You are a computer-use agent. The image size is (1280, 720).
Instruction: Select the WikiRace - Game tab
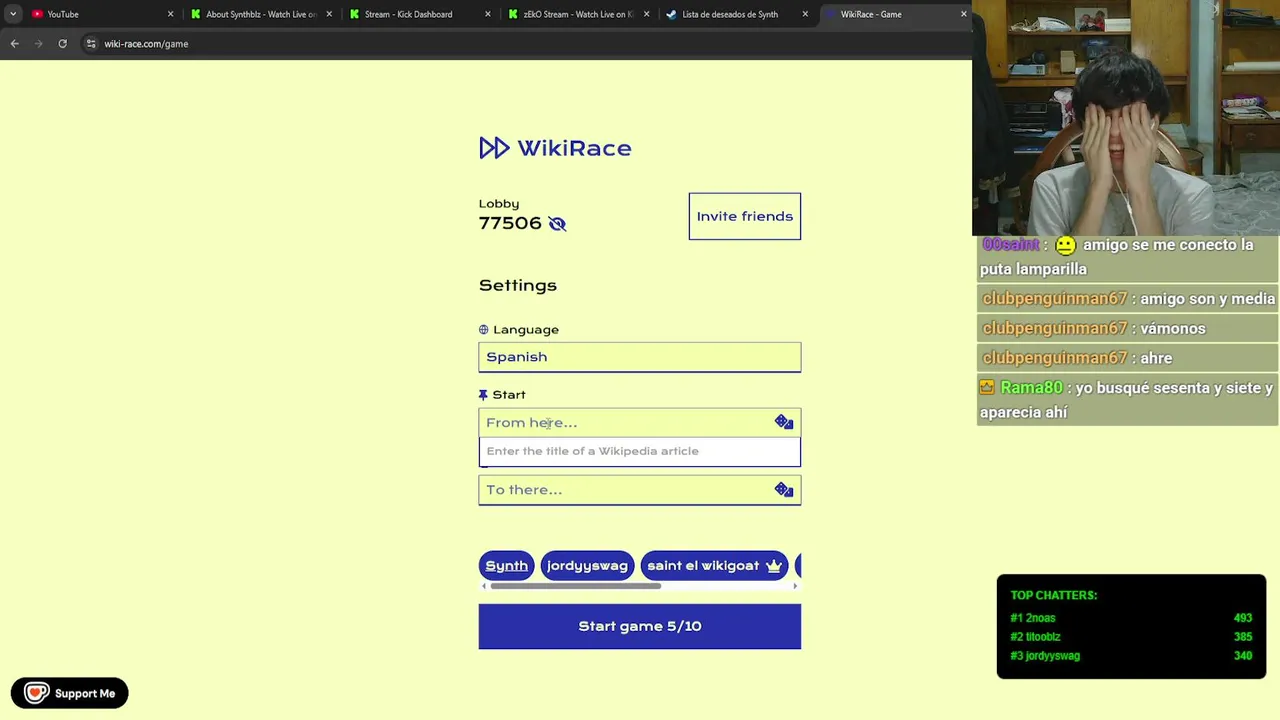click(895, 14)
